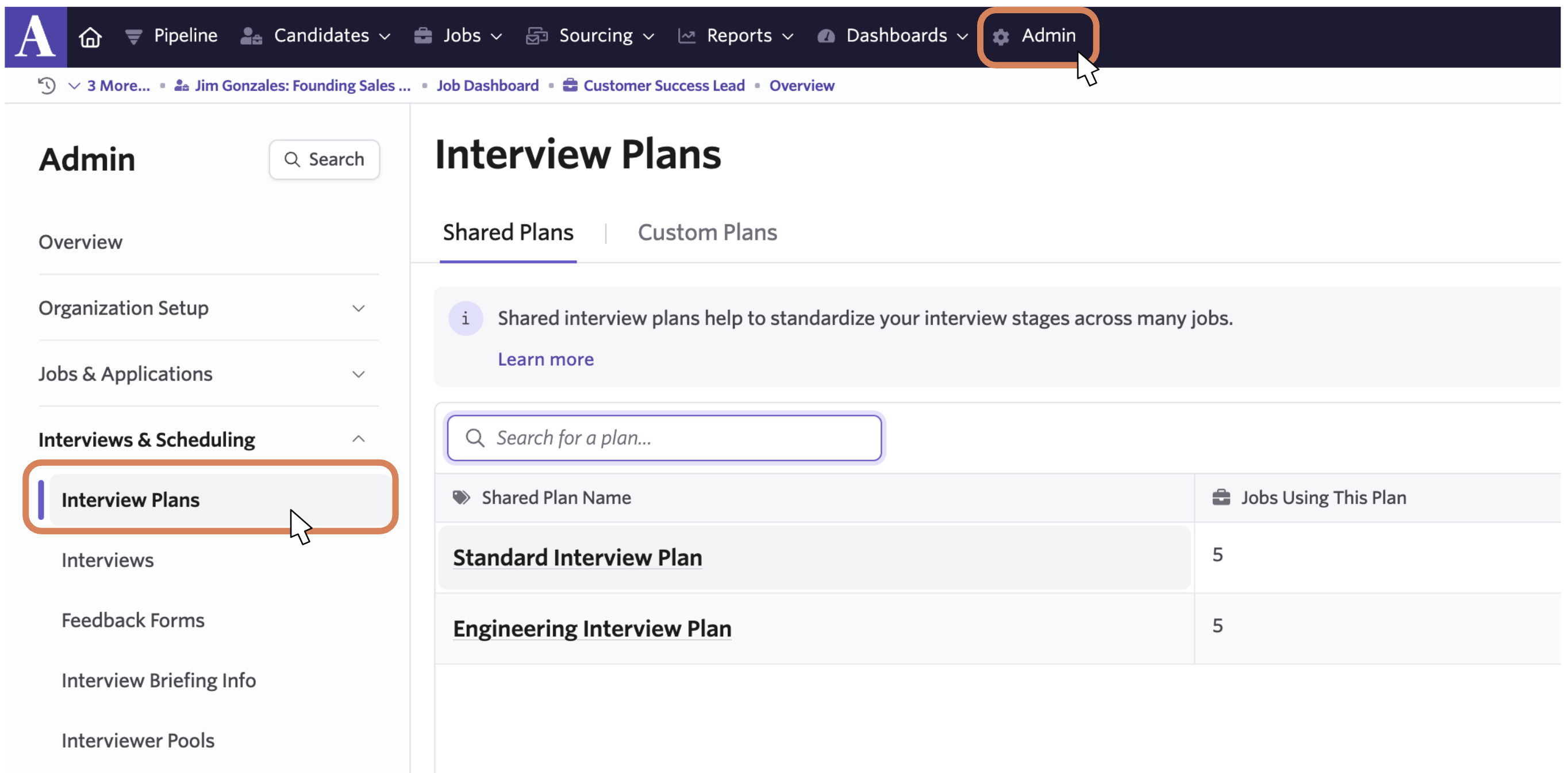Click the briefcase icon beside Jobs Using This Plan
The height and width of the screenshot is (773, 1568).
point(1220,498)
